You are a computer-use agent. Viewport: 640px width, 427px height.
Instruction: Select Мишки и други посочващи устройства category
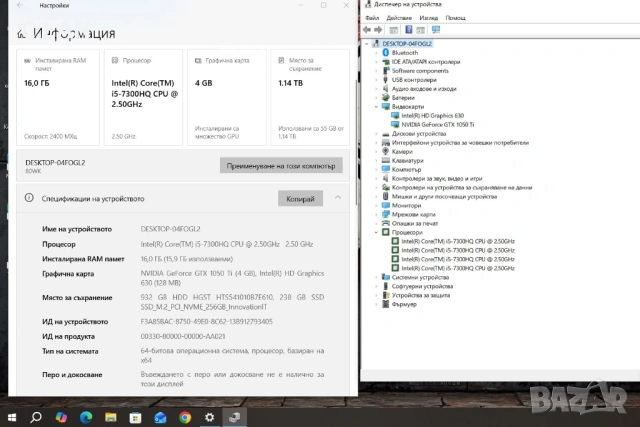pyautogui.click(x=444, y=196)
